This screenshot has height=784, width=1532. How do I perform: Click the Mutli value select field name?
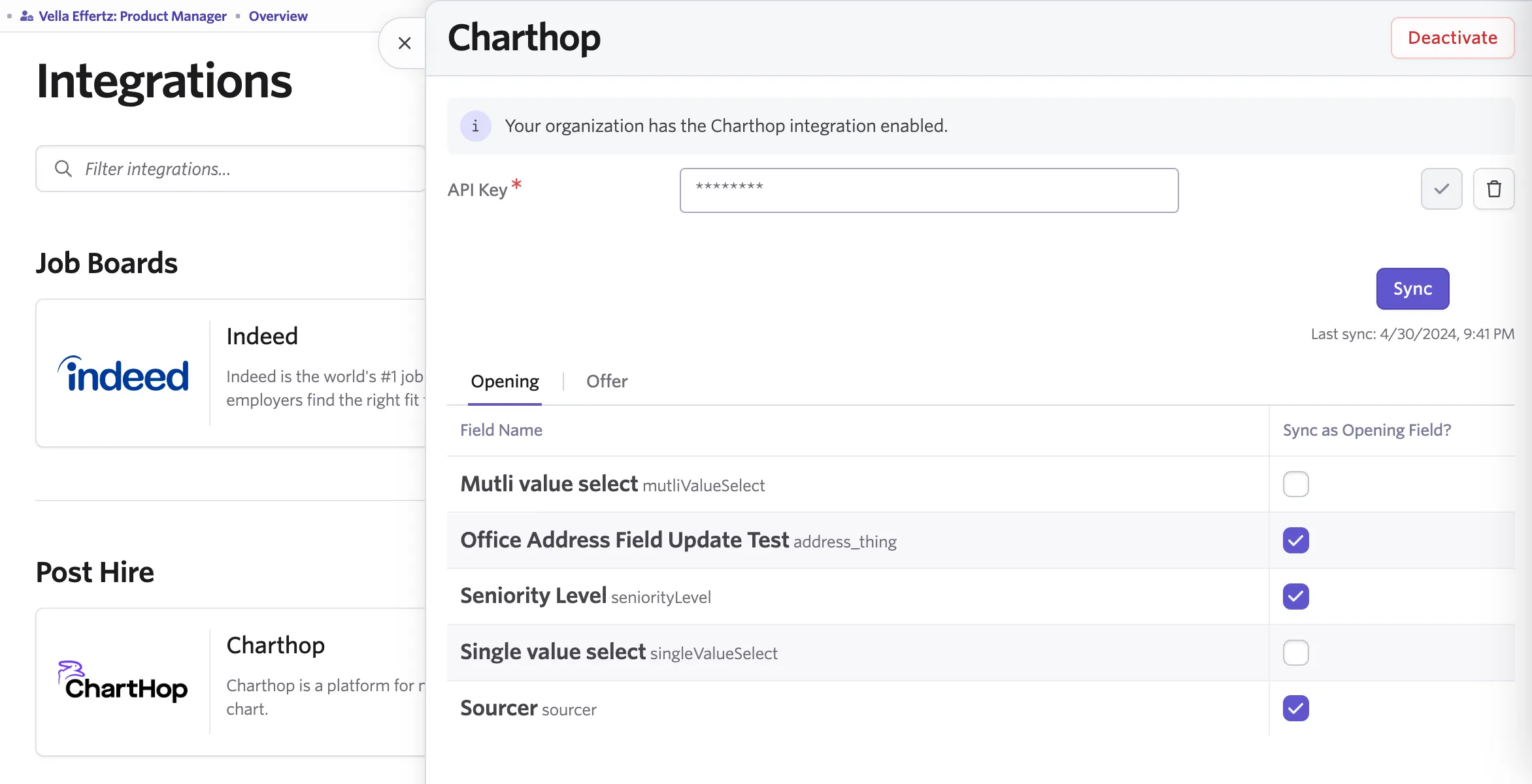[549, 484]
